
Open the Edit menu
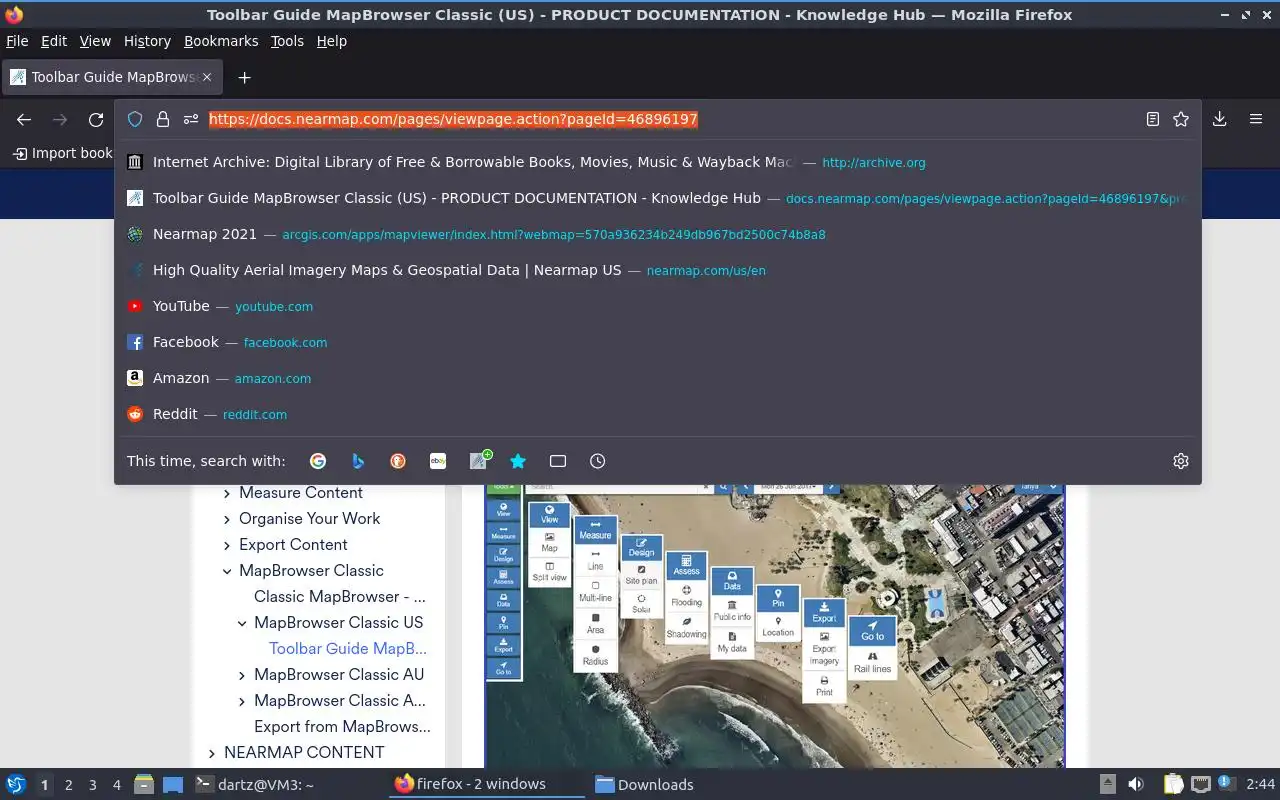tap(54, 41)
